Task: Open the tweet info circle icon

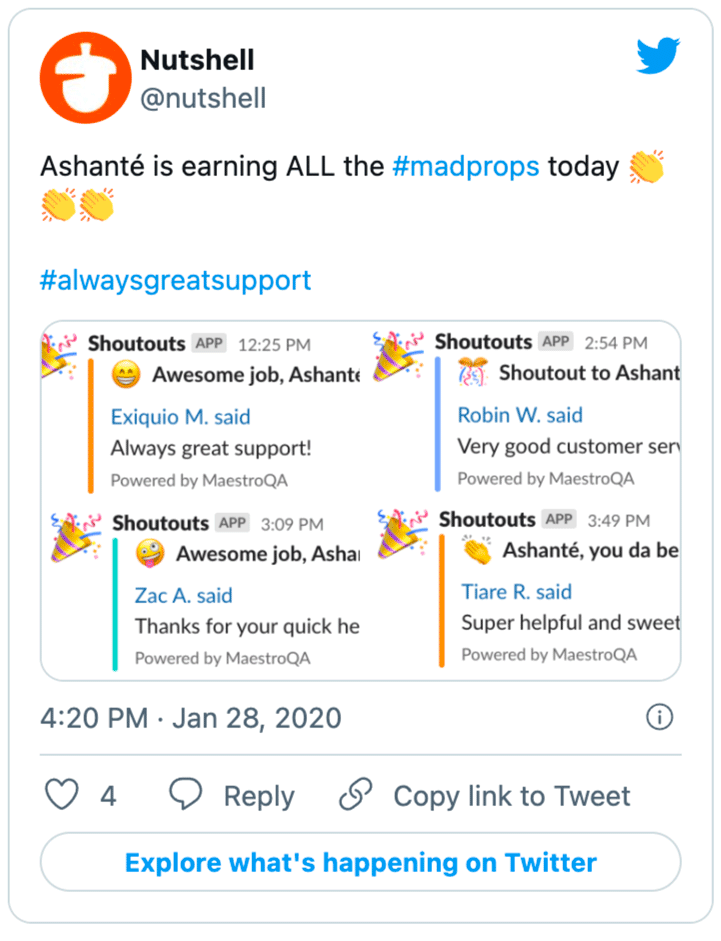Action: pyautogui.click(x=659, y=717)
